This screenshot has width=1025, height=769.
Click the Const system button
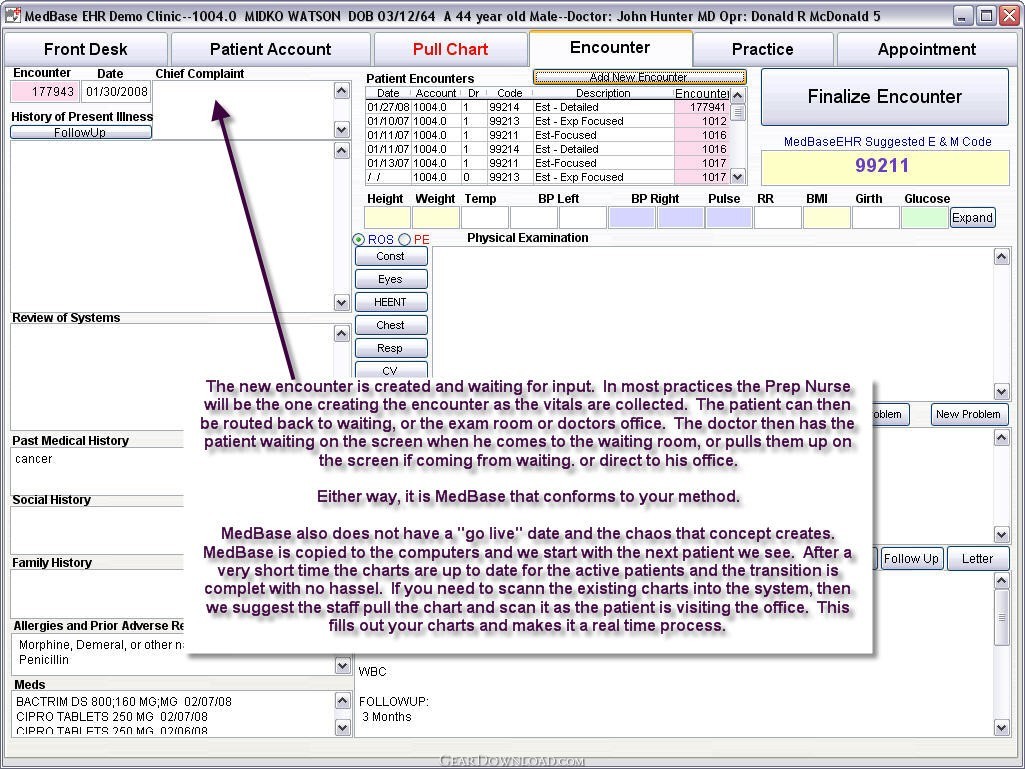coord(391,256)
